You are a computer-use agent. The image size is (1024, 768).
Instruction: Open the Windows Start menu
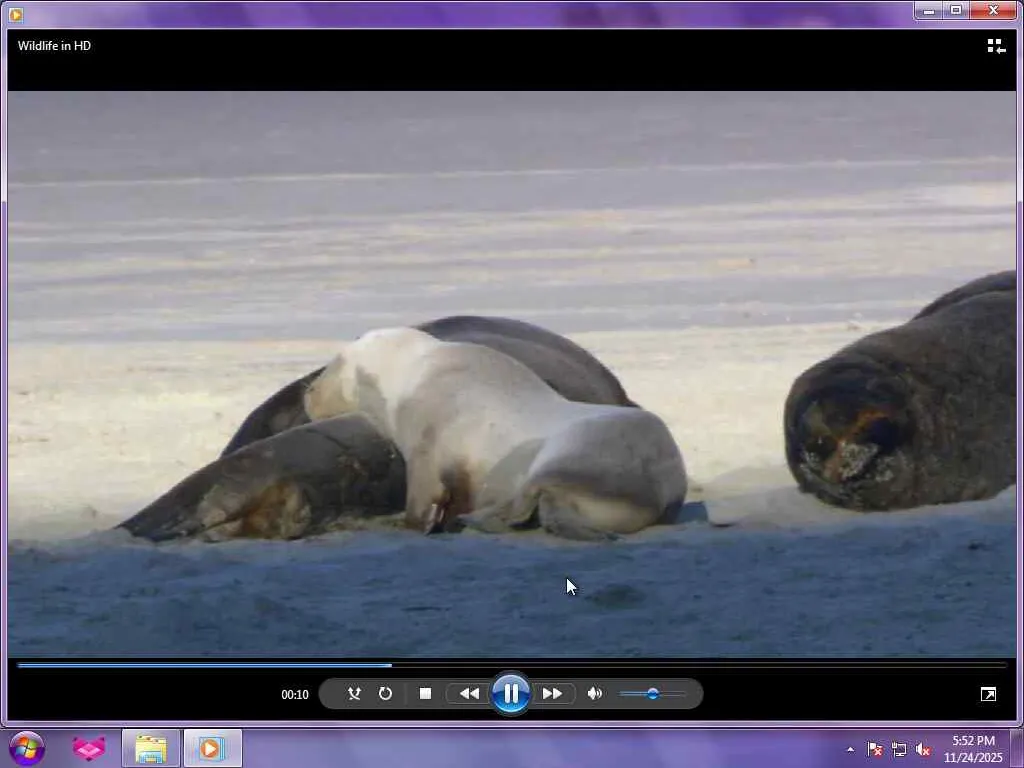click(x=27, y=748)
